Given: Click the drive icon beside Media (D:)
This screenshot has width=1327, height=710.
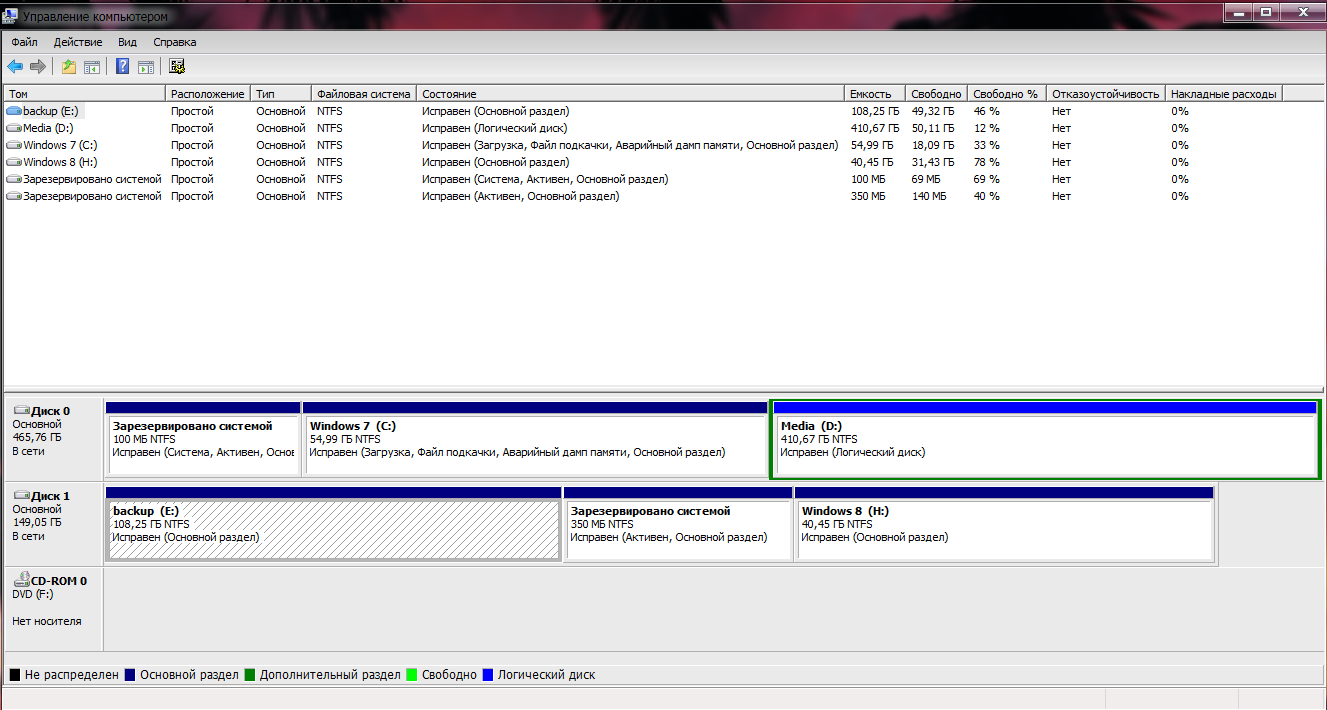Looking at the screenshot, I should (14, 128).
